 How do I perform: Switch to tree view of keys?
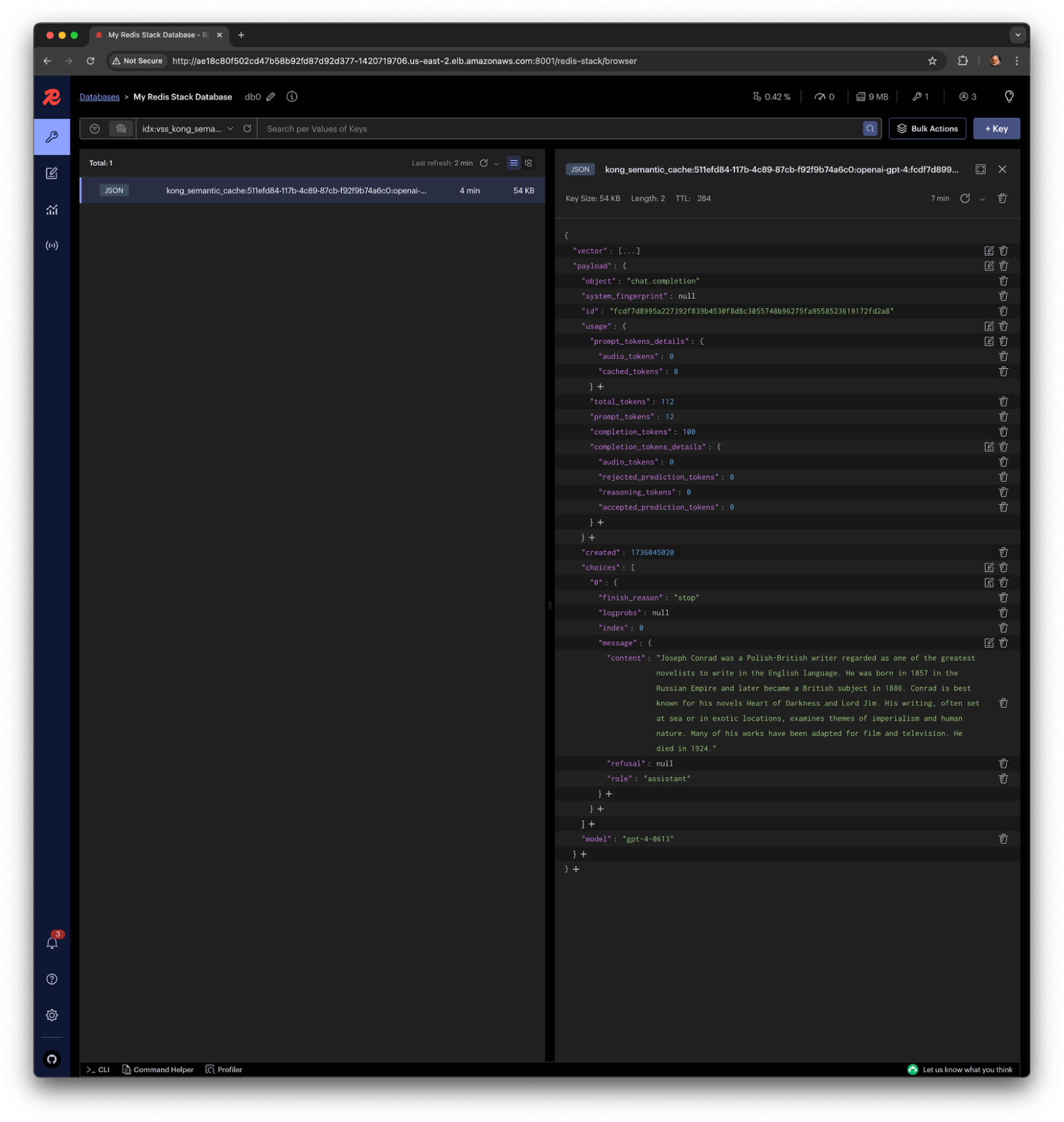point(529,163)
